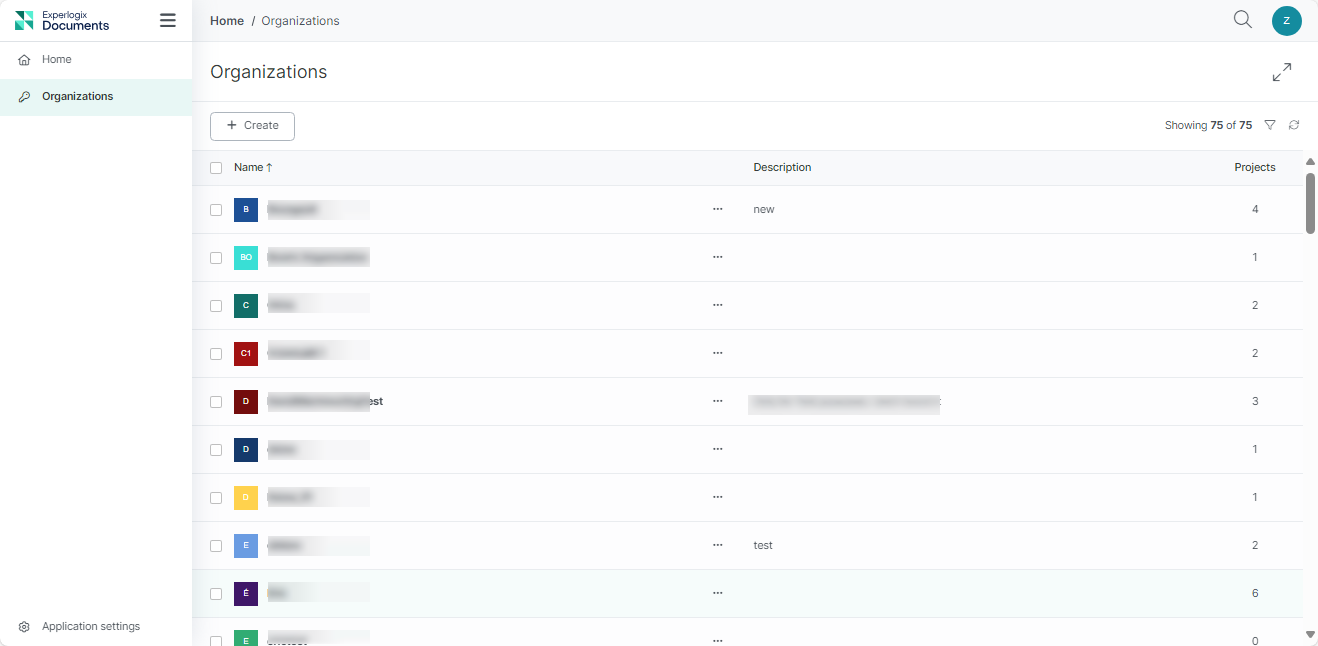Open ellipsis menu for the row with 6 projects
1318x646 pixels.
point(717,594)
